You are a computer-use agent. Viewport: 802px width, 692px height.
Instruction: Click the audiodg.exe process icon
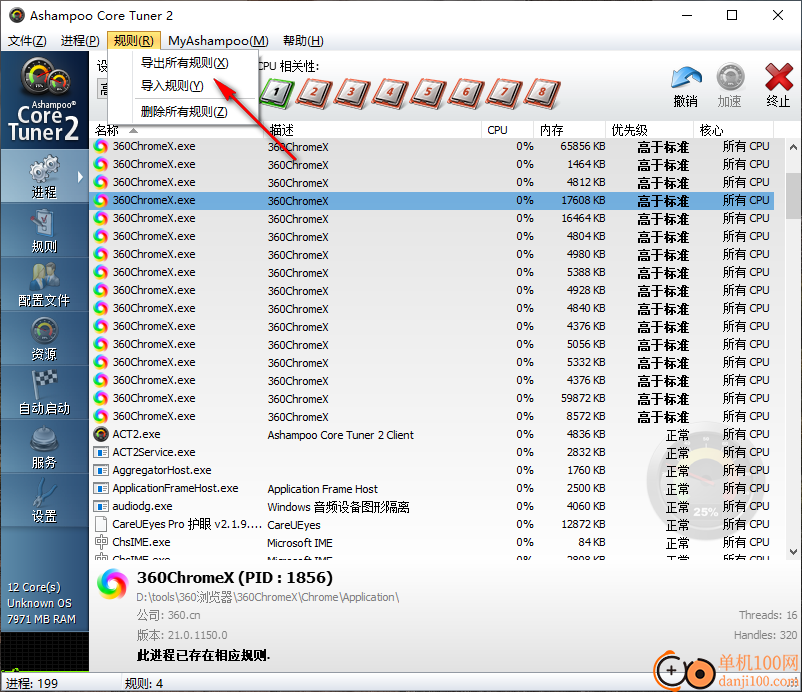click(101, 506)
